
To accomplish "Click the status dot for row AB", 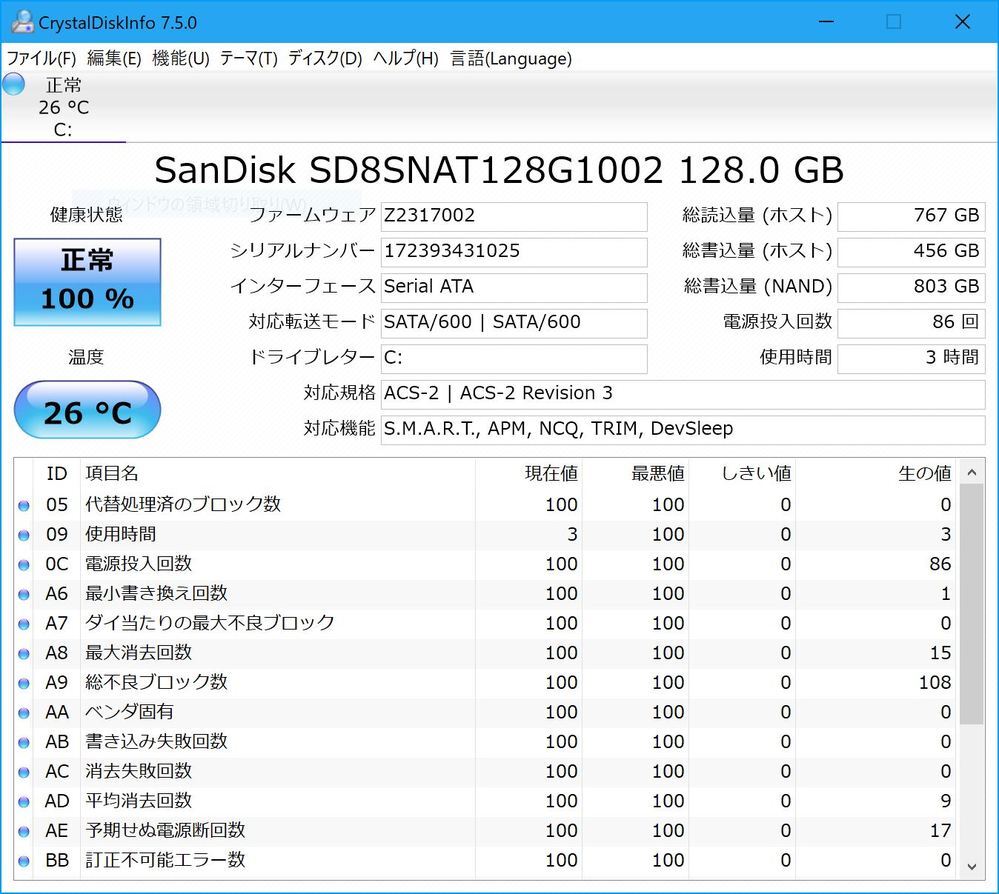I will tap(24, 743).
